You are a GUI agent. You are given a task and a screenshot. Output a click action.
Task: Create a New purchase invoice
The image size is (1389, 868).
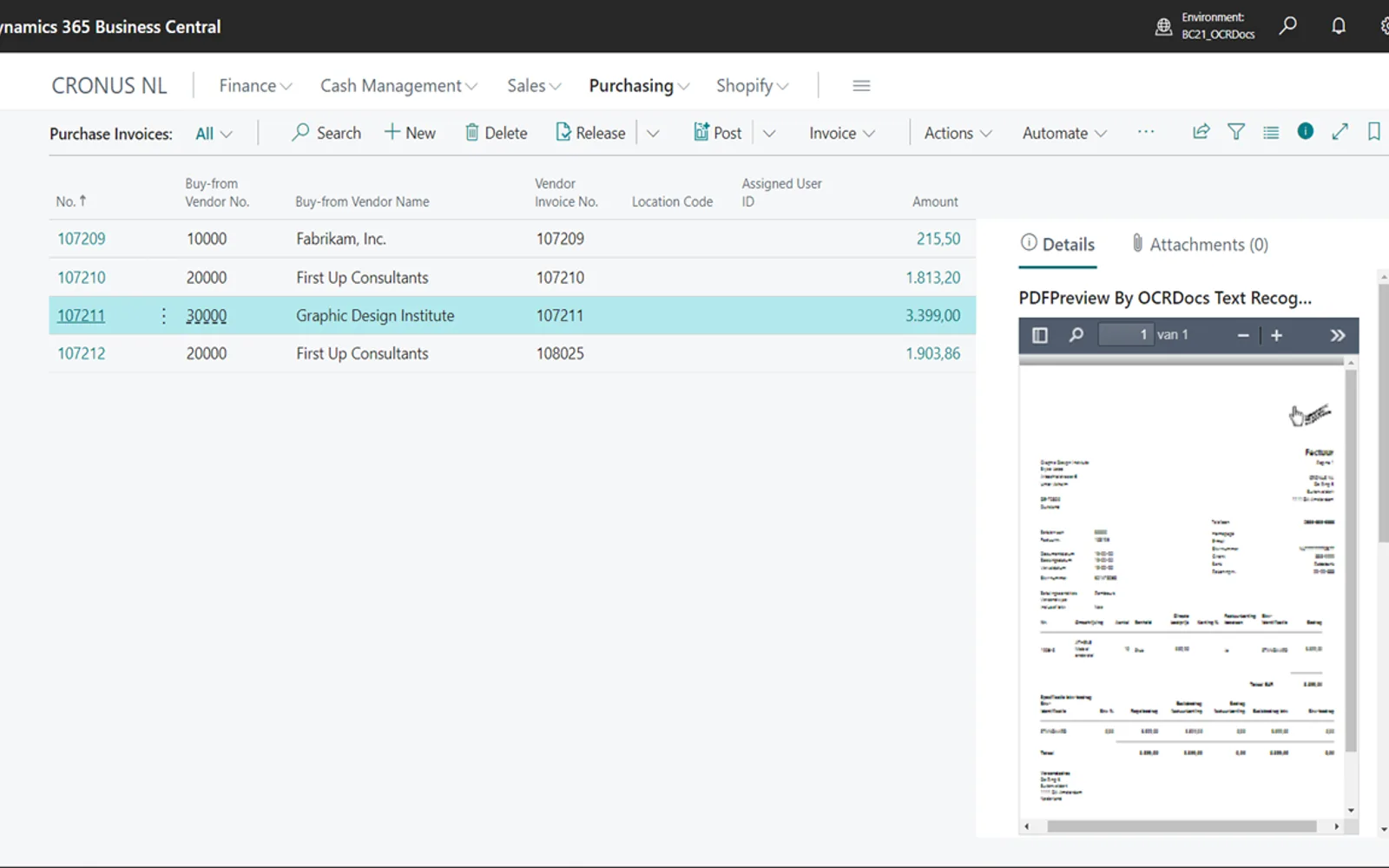[410, 133]
